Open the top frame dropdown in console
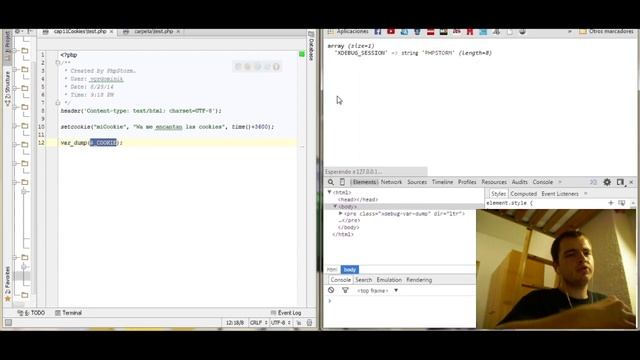Screen dimensions: 640x360 coord(377,291)
